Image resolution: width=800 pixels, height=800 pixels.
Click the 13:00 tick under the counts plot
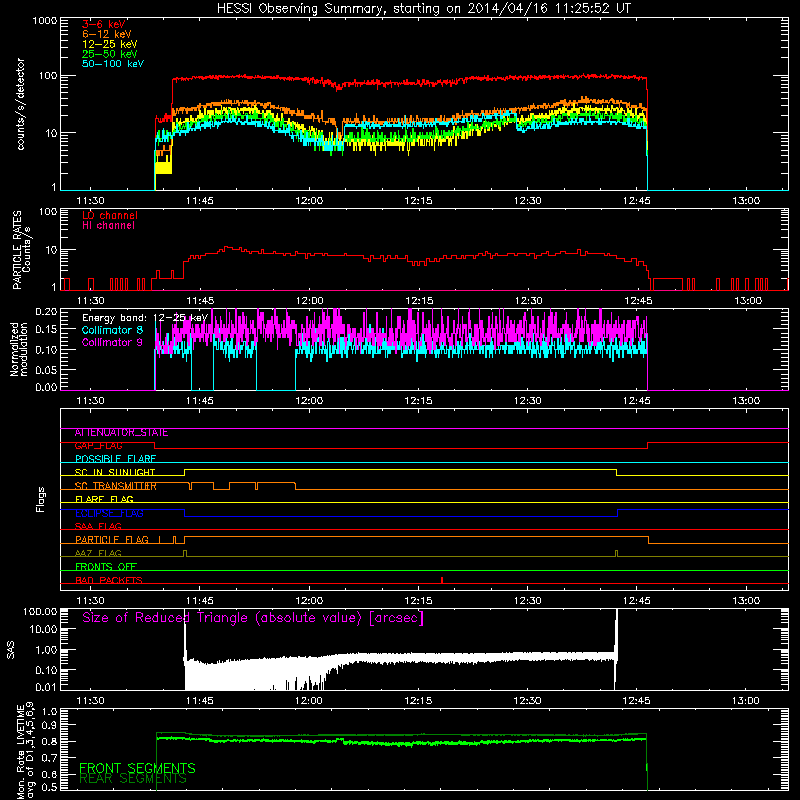point(746,201)
